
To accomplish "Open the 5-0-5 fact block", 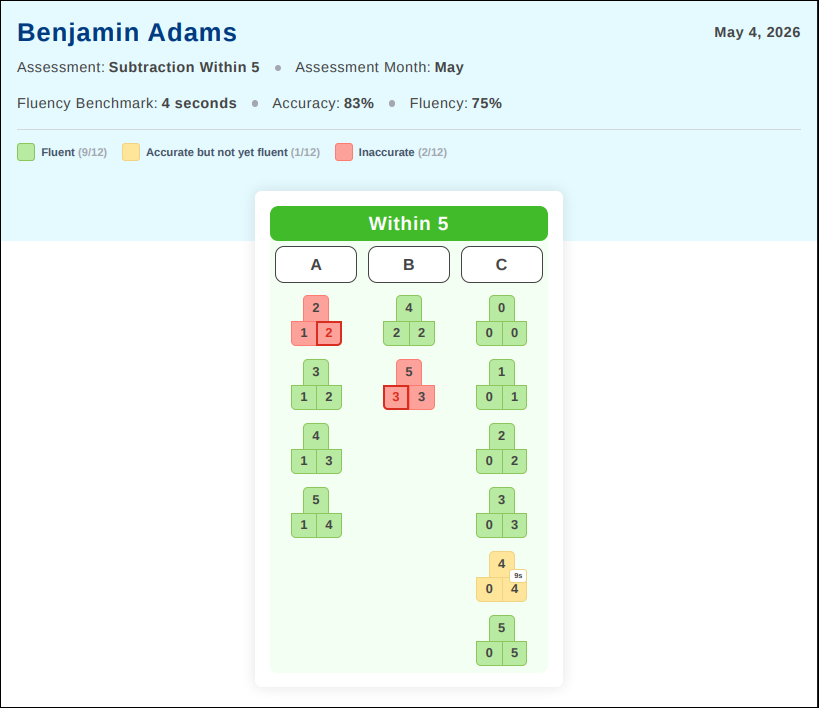I will click(x=501, y=641).
